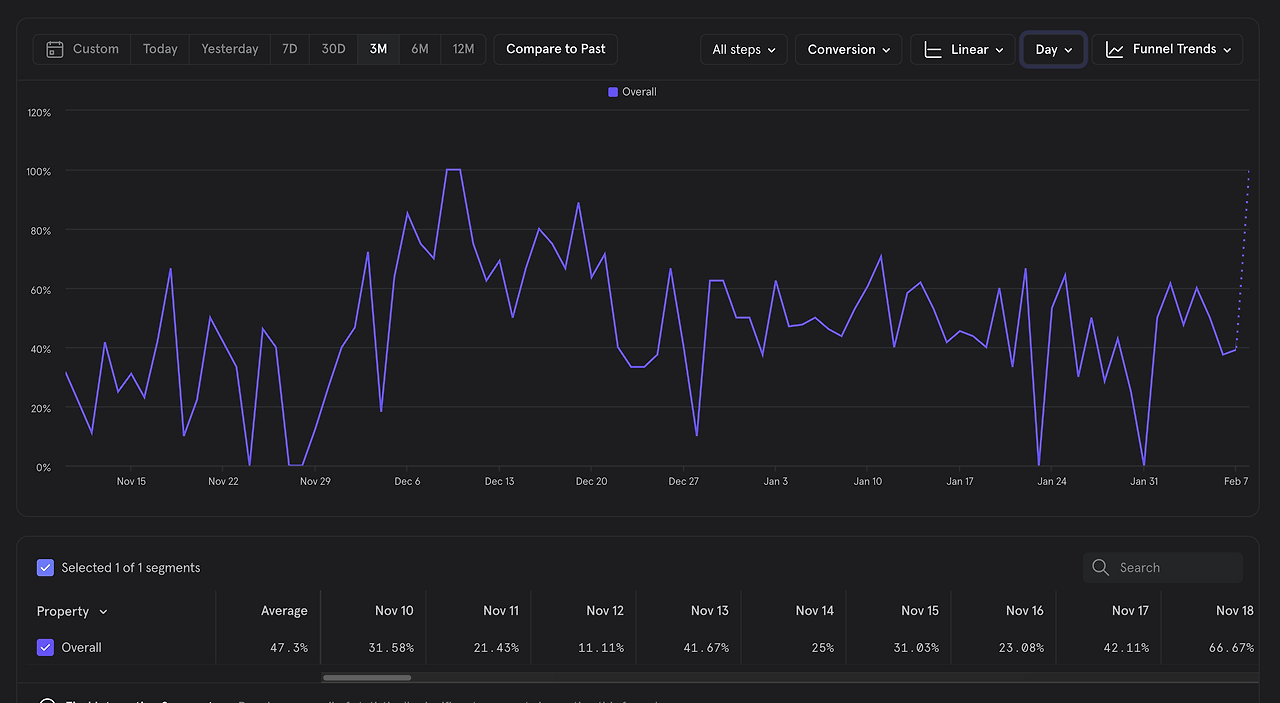Click inside the segment Search field
Screen dimensions: 1280x703
pyautogui.click(x=1163, y=567)
